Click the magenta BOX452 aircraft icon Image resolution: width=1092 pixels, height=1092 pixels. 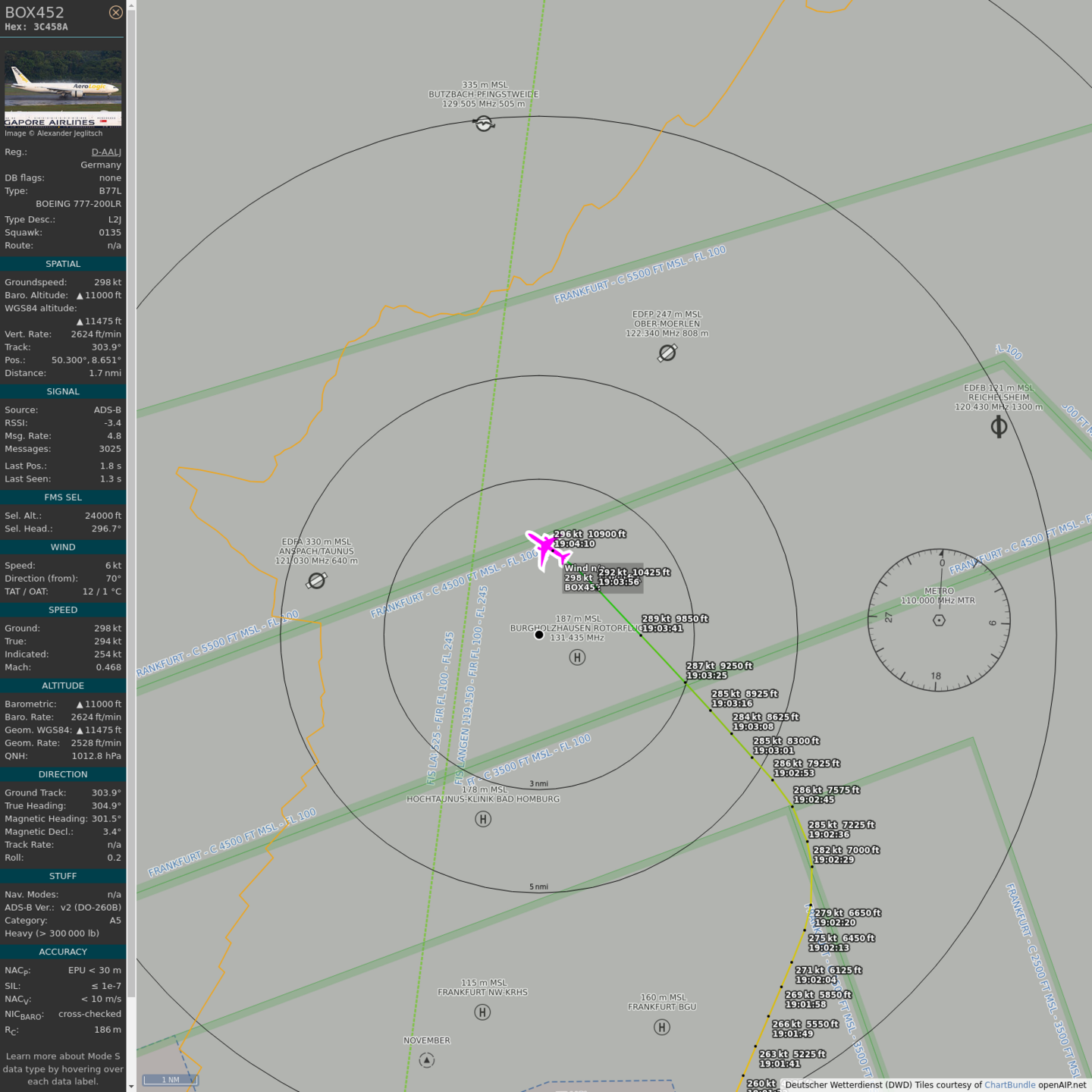[546, 548]
